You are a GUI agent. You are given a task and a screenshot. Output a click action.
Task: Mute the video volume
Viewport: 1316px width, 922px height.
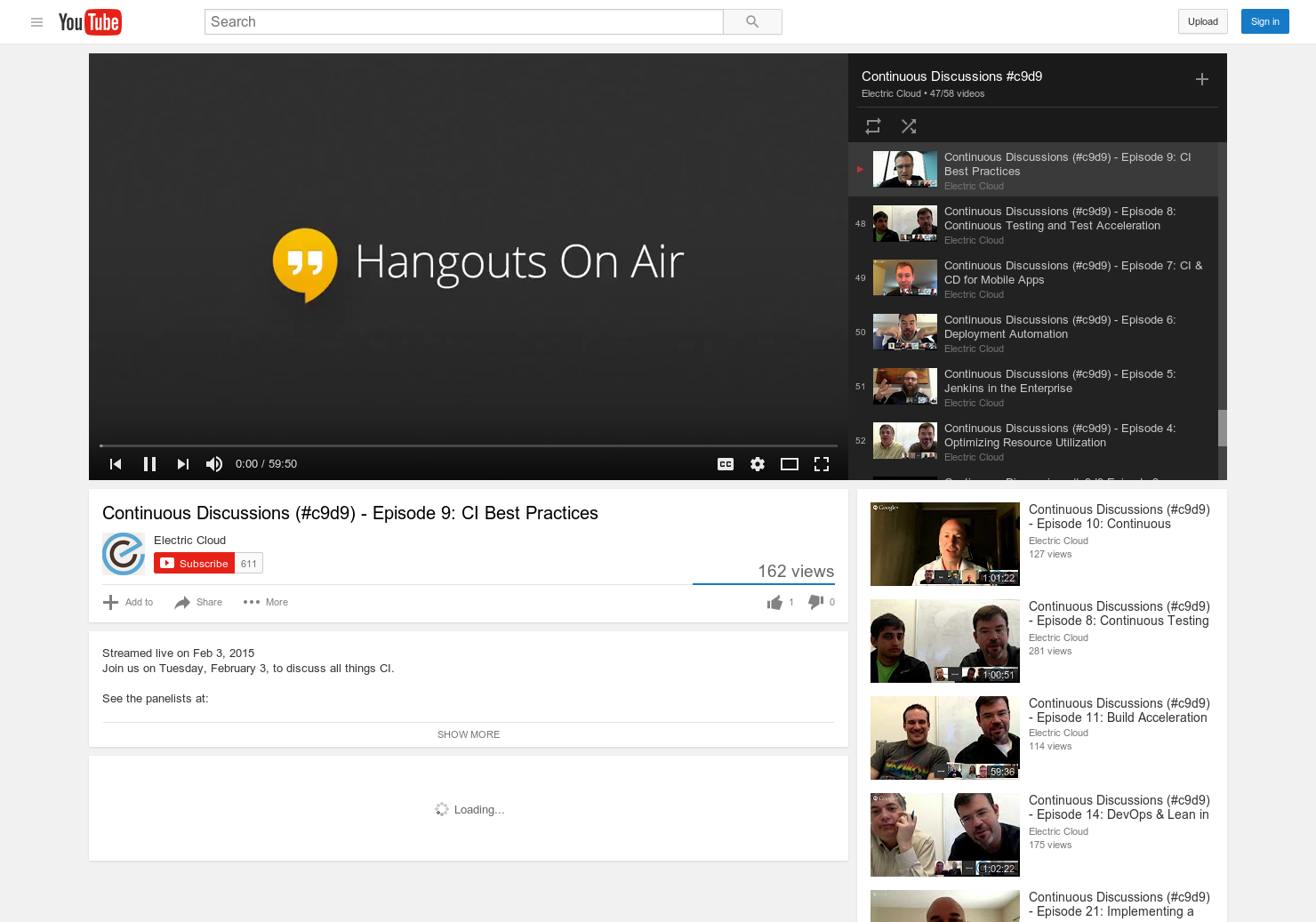(214, 464)
